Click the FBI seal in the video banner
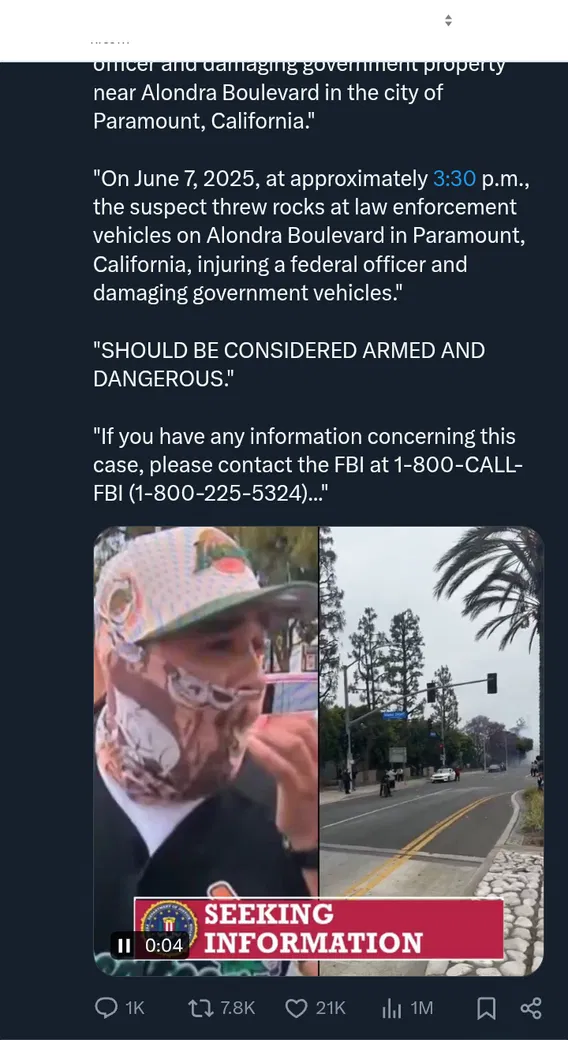Image resolution: width=568 pixels, height=1040 pixels. coord(169,925)
